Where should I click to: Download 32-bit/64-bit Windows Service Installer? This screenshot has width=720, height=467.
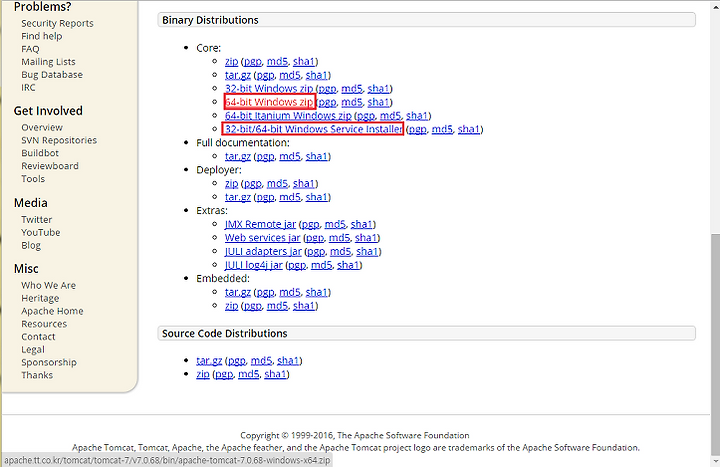click(x=313, y=129)
